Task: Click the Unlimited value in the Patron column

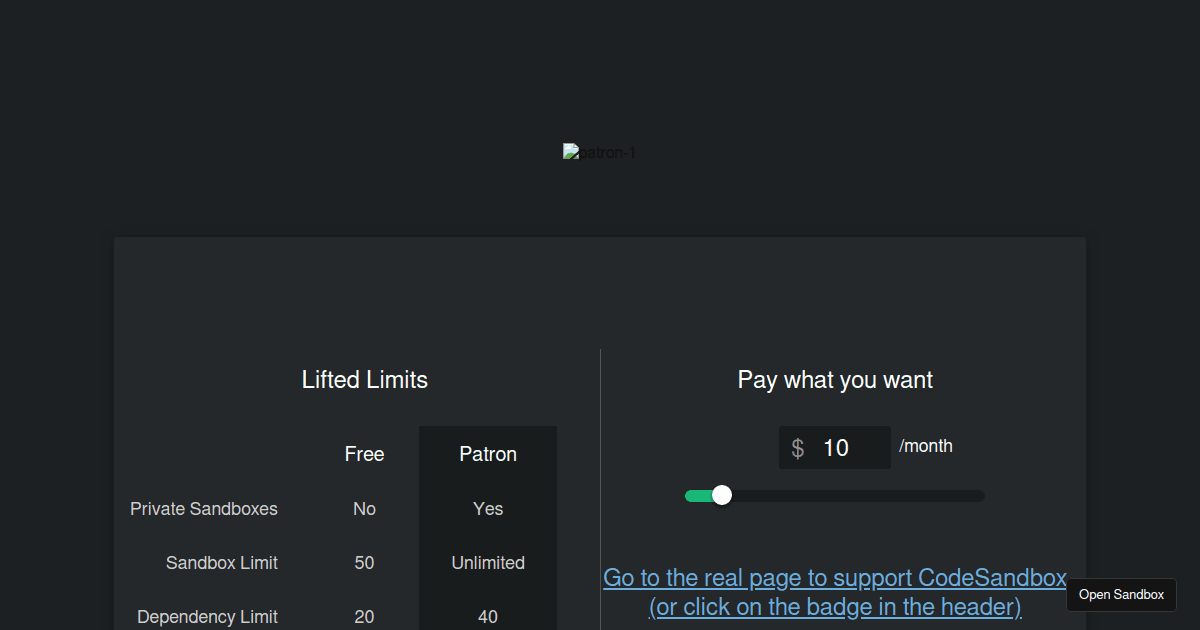Action: pos(488,563)
